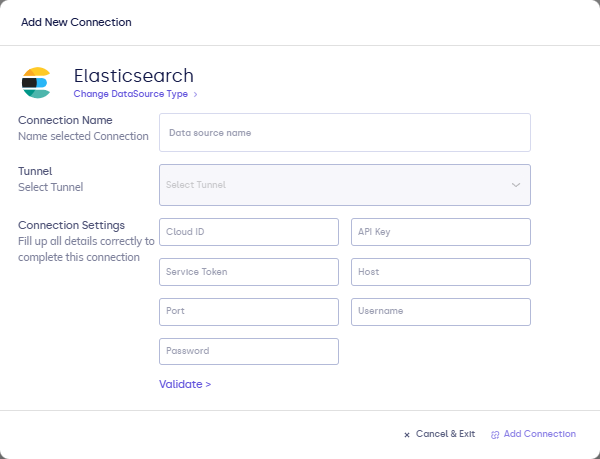The image size is (600, 459).
Task: Open the Change DataSource Type link
Action: click(x=130, y=94)
